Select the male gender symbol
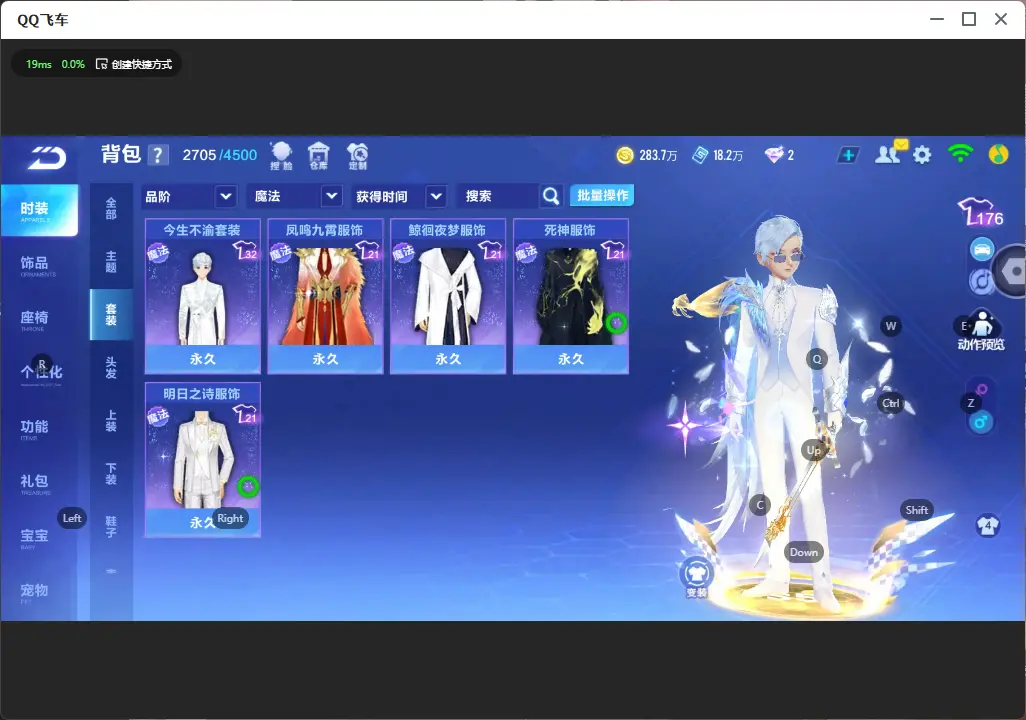Screen dimensions: 1026x720 click(x=981, y=422)
